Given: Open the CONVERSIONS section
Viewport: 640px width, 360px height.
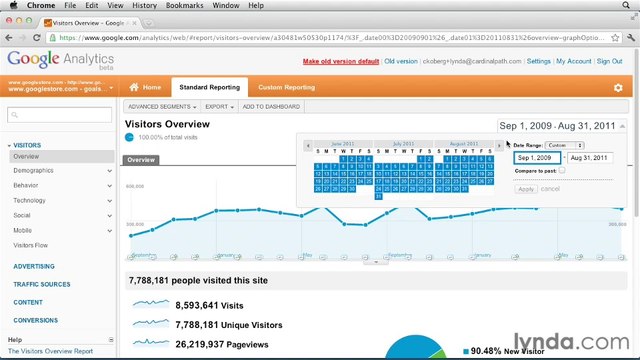Looking at the screenshot, I should pyautogui.click(x=36, y=320).
